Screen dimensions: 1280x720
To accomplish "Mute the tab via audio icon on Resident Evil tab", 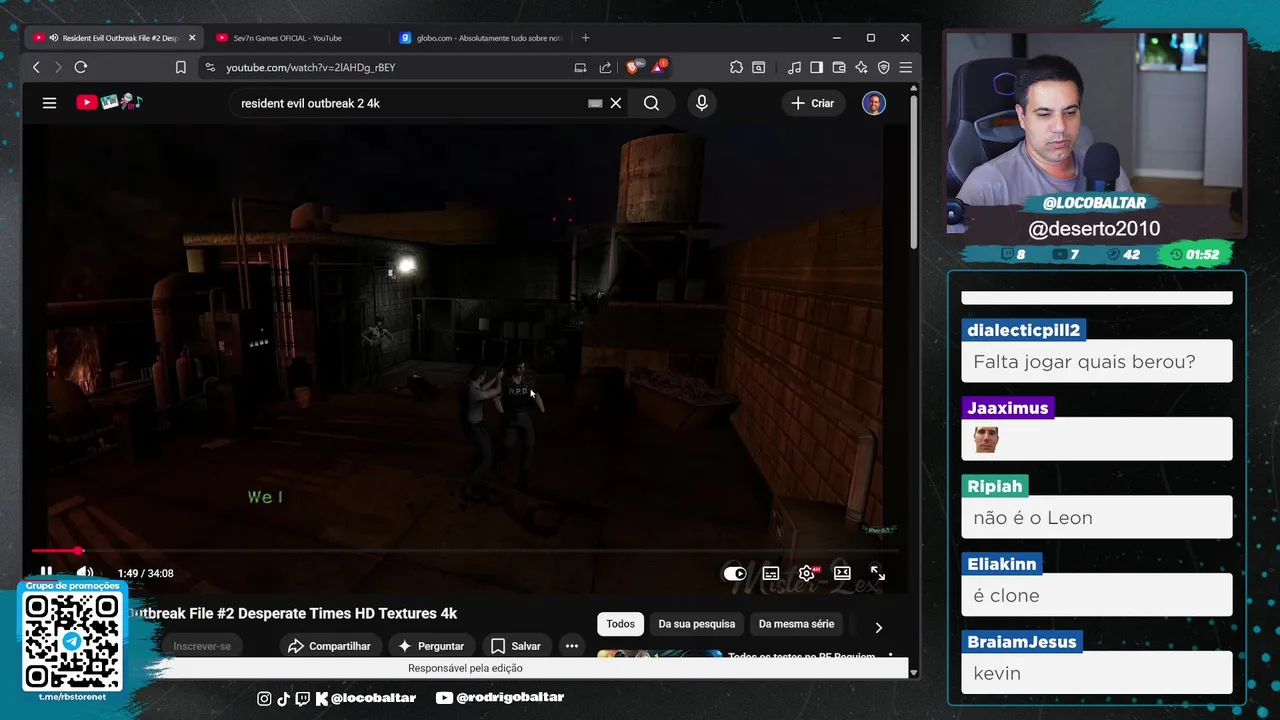I will (x=53, y=38).
